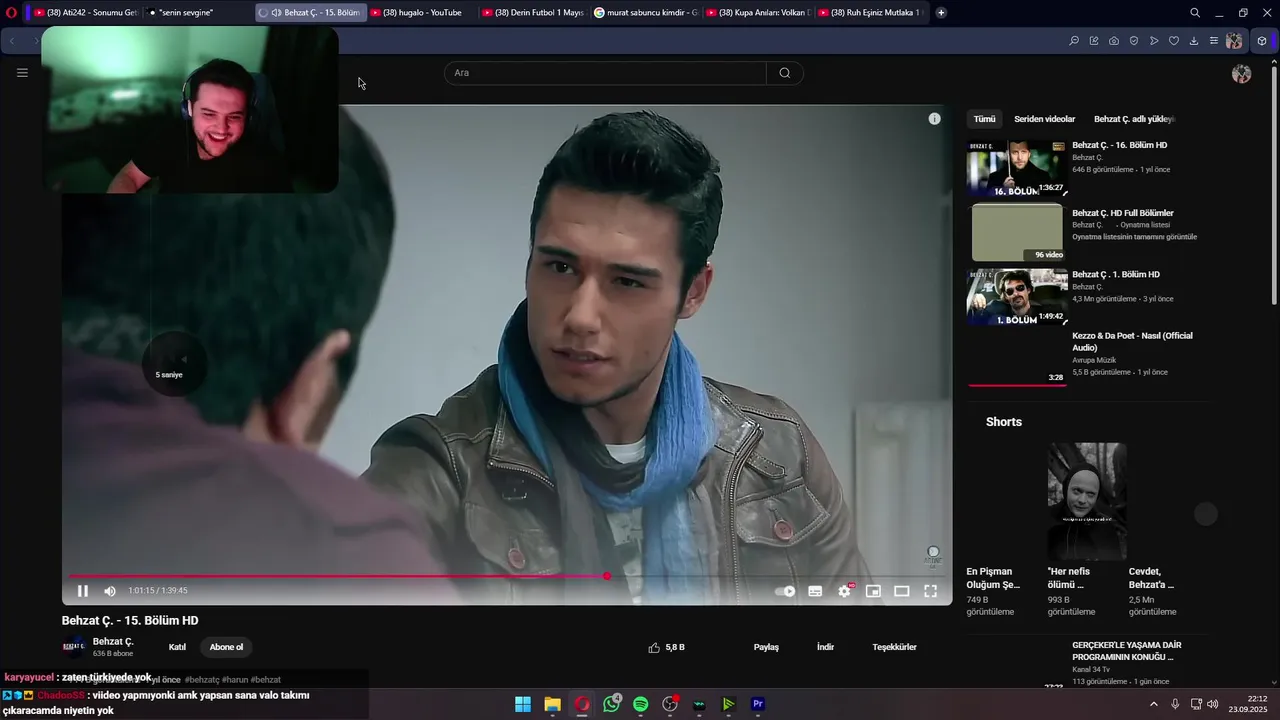
Task: Open the YouTube hamburger menu
Action: [x=22, y=72]
